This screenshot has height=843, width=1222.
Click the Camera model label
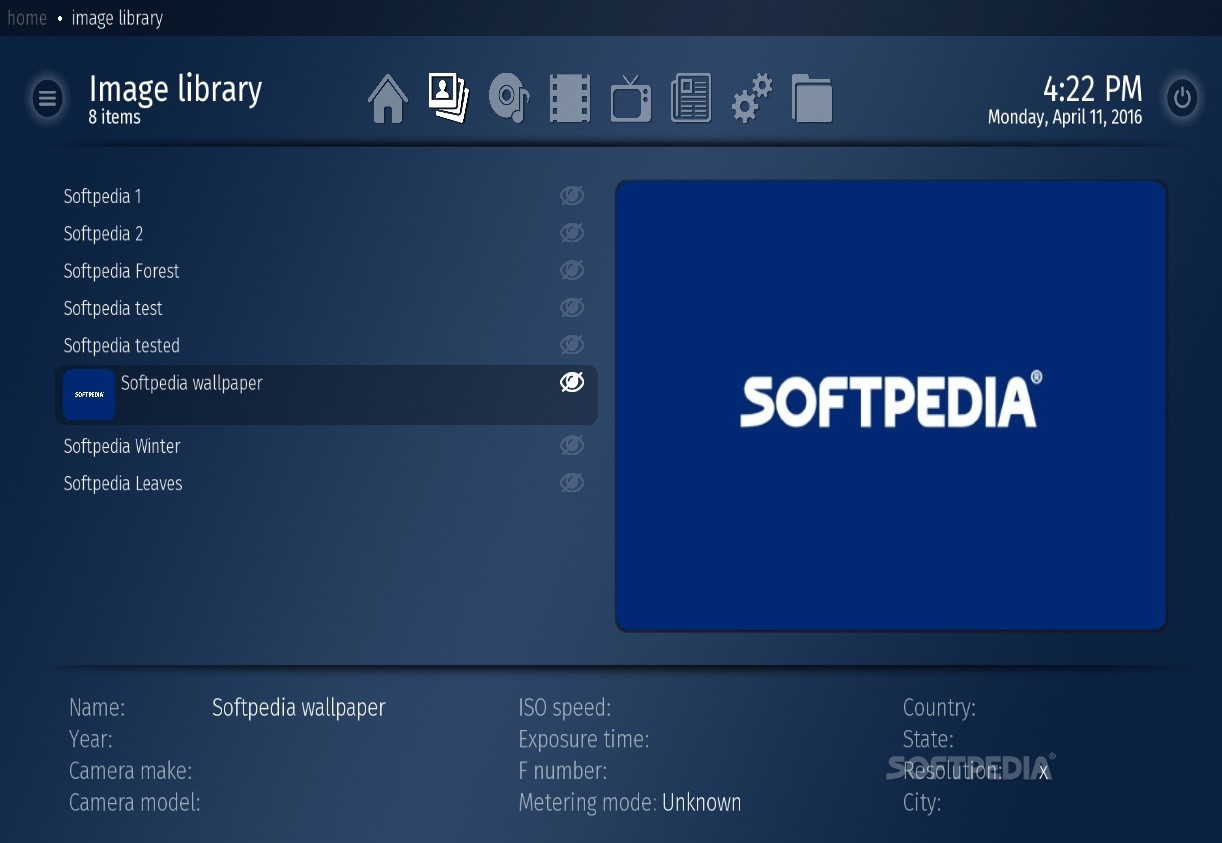coord(135,802)
